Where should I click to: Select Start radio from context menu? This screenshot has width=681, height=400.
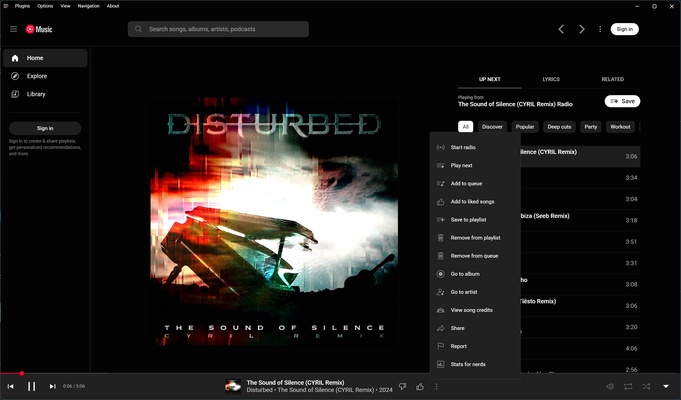(x=475, y=147)
